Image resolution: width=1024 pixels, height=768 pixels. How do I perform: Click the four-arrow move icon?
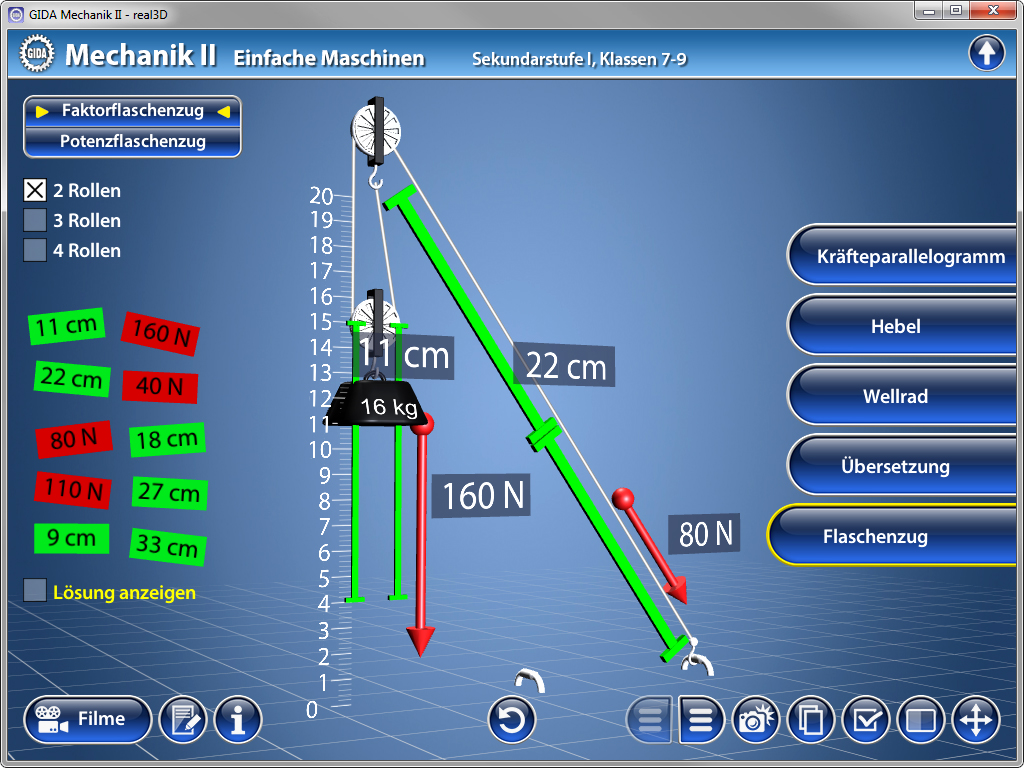tap(975, 720)
